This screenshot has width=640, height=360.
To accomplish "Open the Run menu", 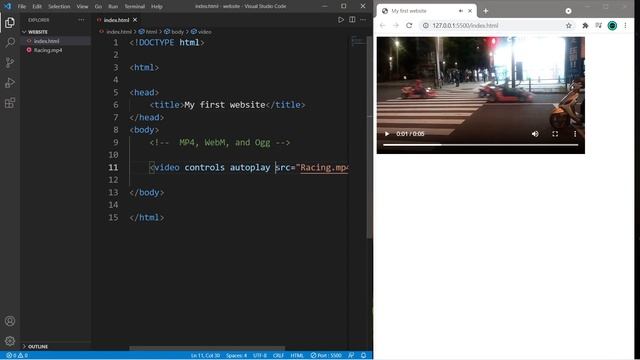I will [113, 6].
